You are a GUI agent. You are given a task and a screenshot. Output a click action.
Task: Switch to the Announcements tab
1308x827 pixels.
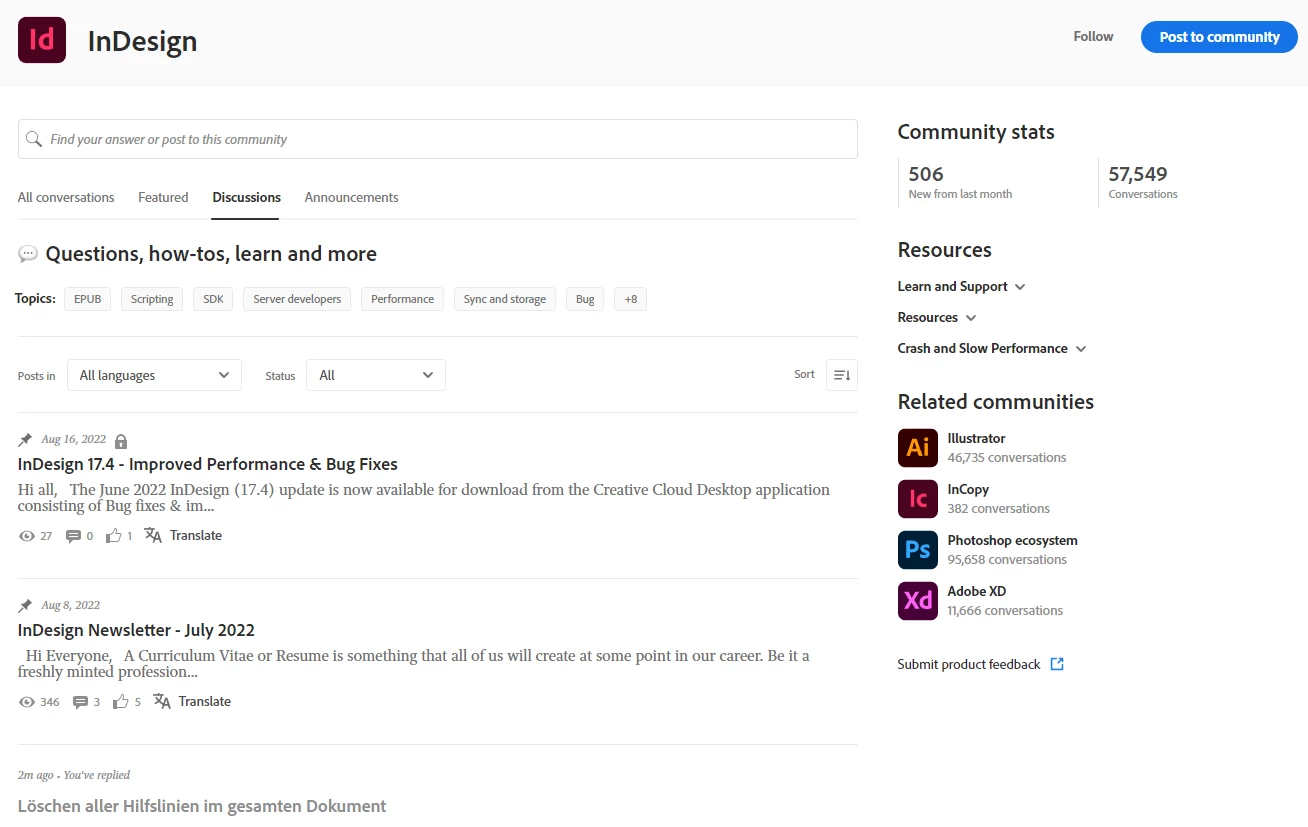click(351, 197)
